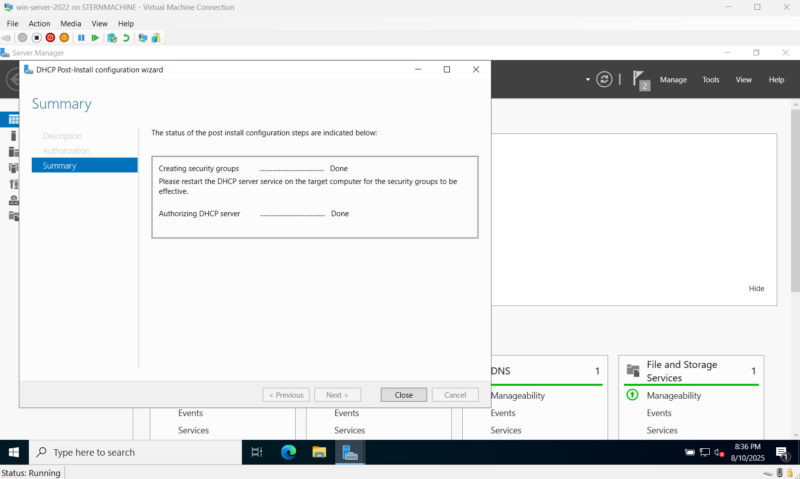Click the grey Start VM toolbar icon
This screenshot has width=800, height=479.
tap(22, 38)
